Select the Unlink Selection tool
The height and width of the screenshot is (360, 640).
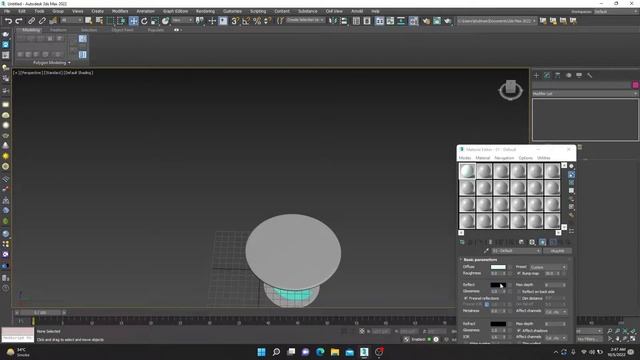pyautogui.click(x=42, y=21)
